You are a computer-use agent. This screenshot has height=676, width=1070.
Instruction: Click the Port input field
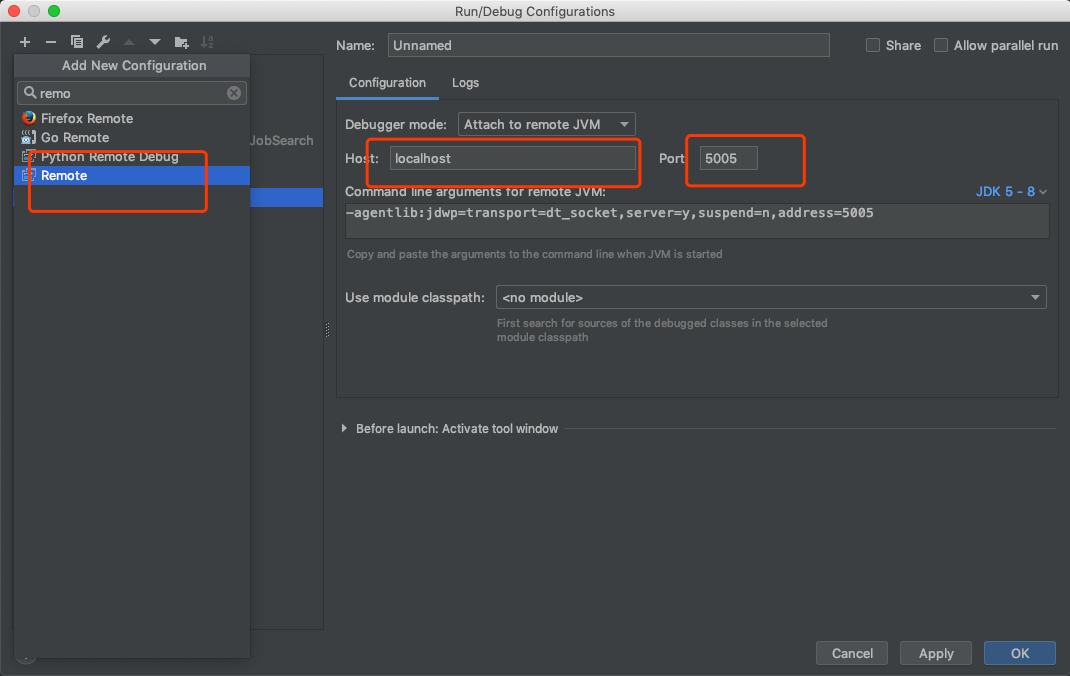coord(728,158)
